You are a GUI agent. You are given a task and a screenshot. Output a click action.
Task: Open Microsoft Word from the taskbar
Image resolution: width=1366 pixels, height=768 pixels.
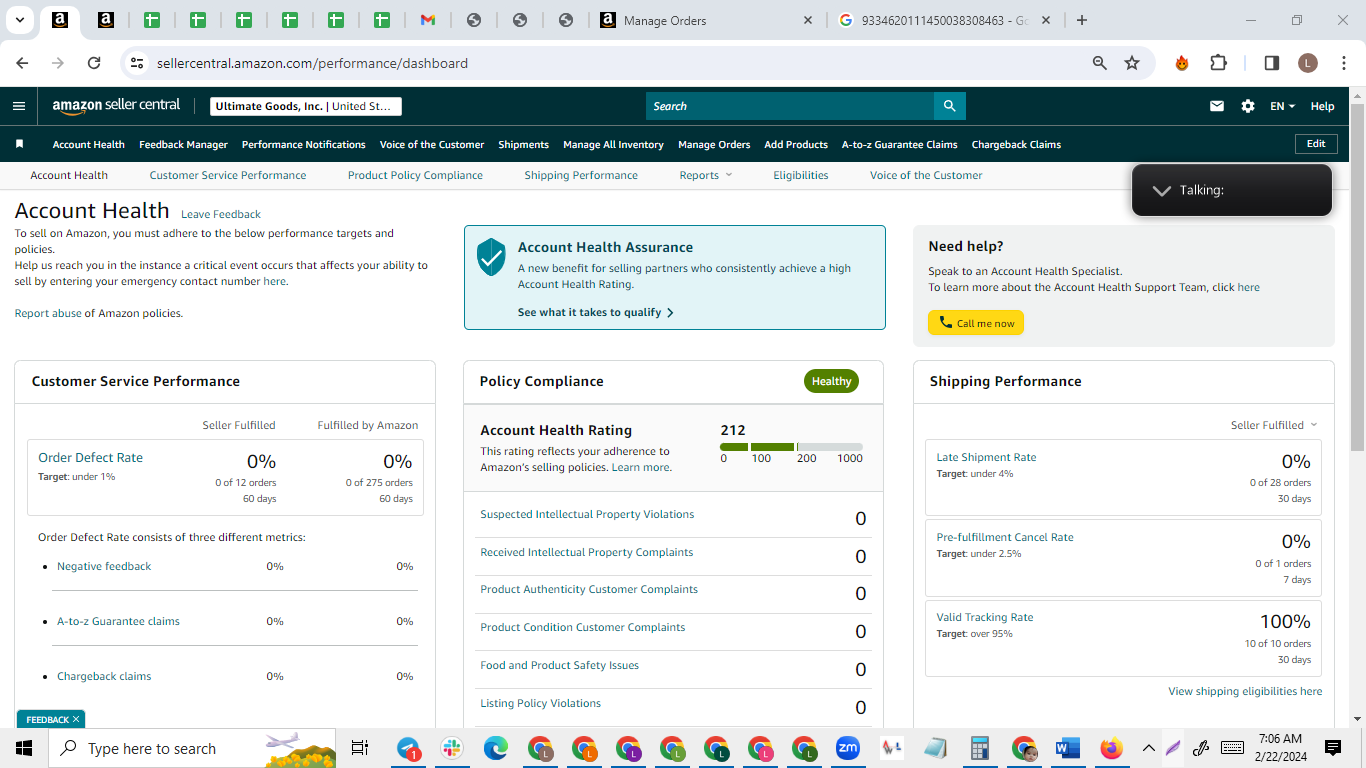pyautogui.click(x=1067, y=748)
